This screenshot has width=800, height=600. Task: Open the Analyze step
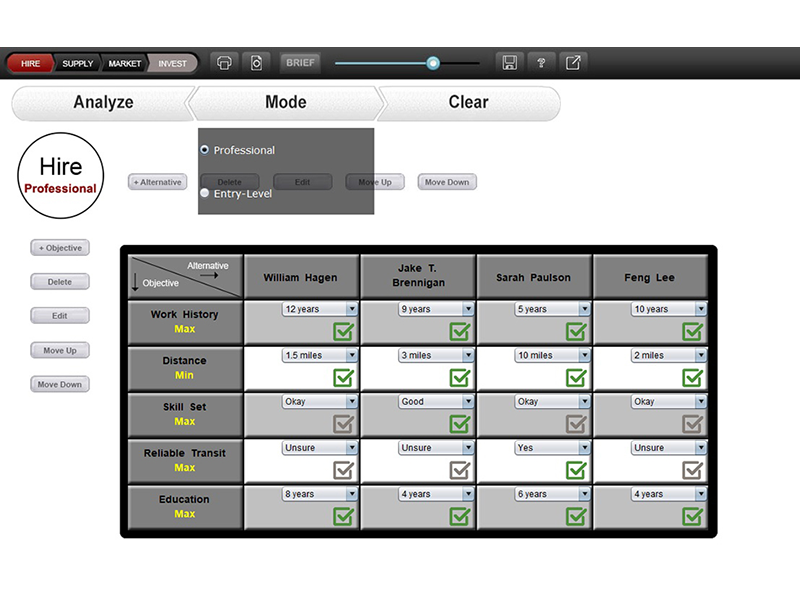pos(103,103)
